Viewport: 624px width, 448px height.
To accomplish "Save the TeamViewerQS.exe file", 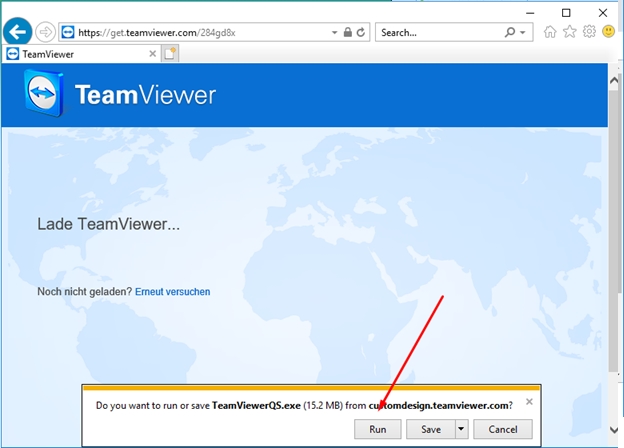I will 431,429.
